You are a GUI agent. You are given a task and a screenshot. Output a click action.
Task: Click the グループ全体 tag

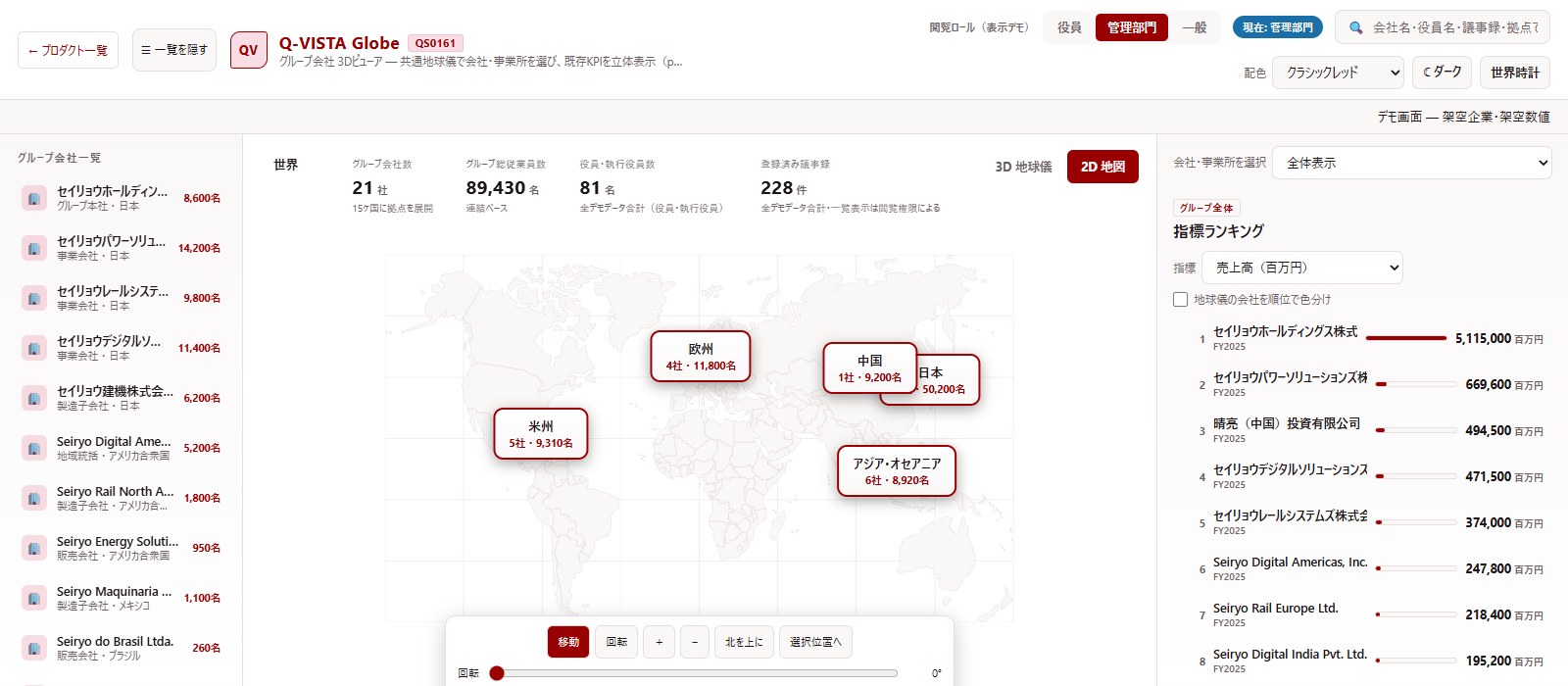point(1207,208)
